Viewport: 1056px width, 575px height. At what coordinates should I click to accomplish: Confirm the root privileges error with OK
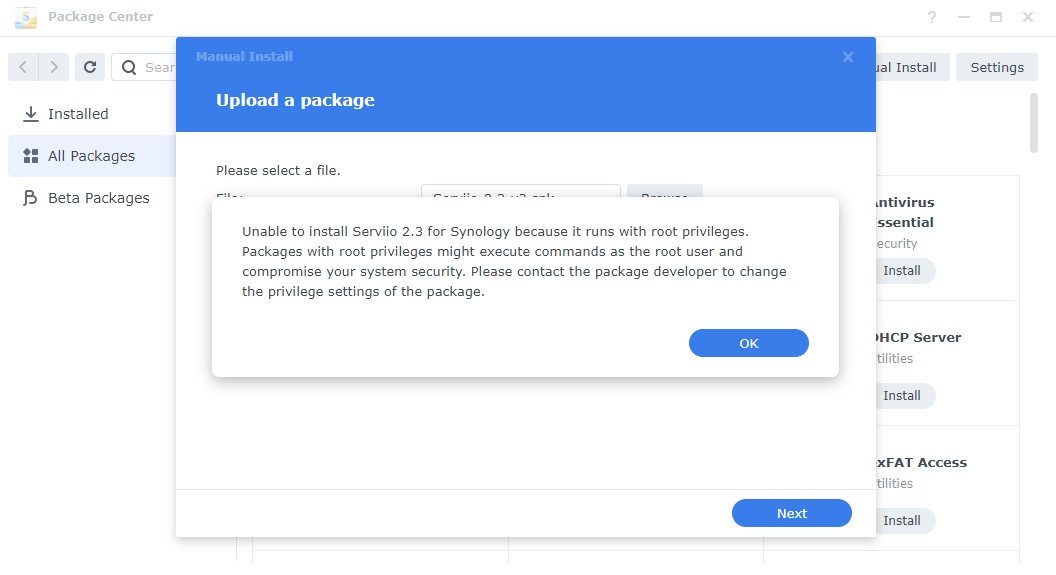coord(748,343)
